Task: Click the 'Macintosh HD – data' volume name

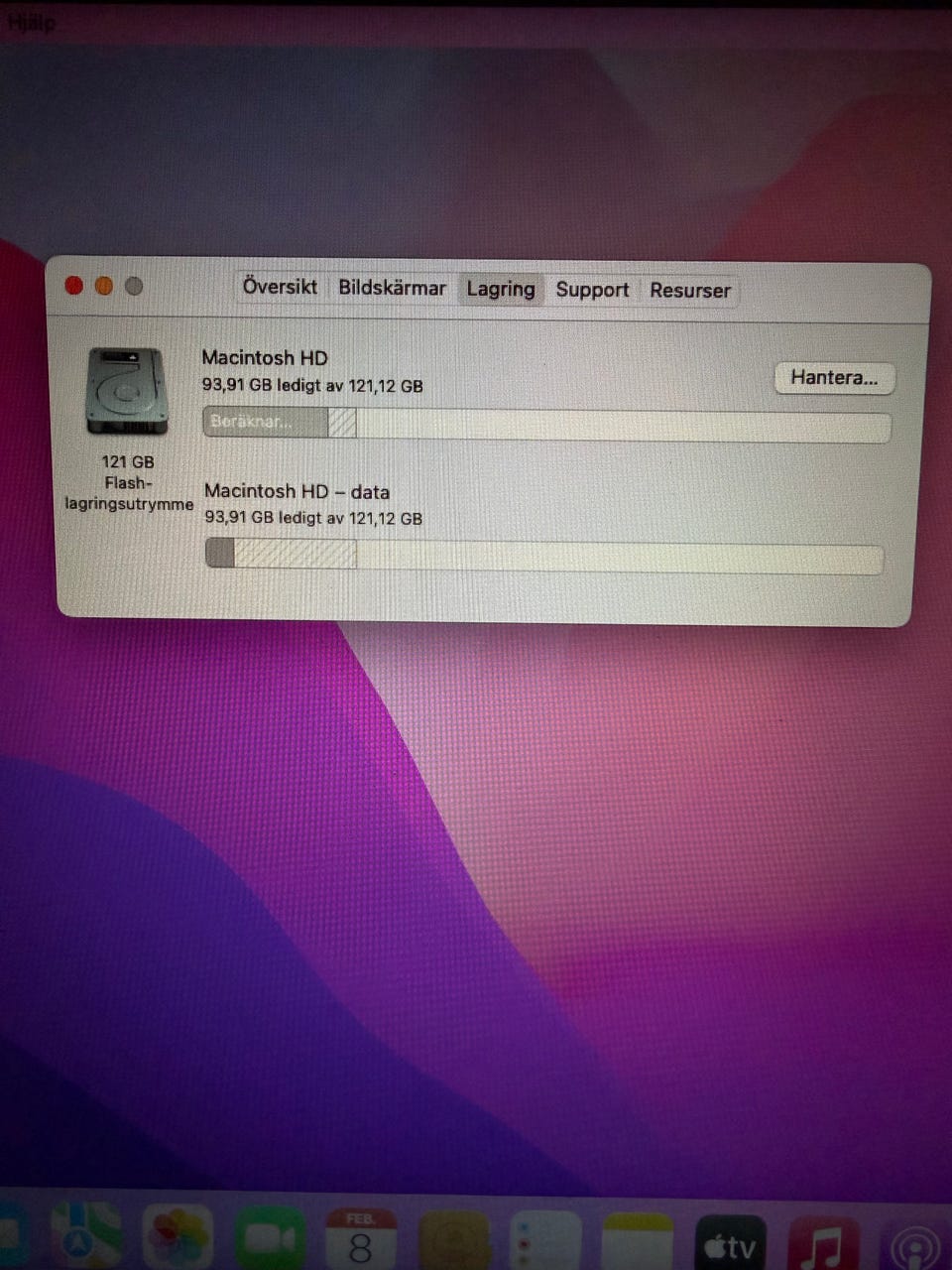Action: [297, 491]
